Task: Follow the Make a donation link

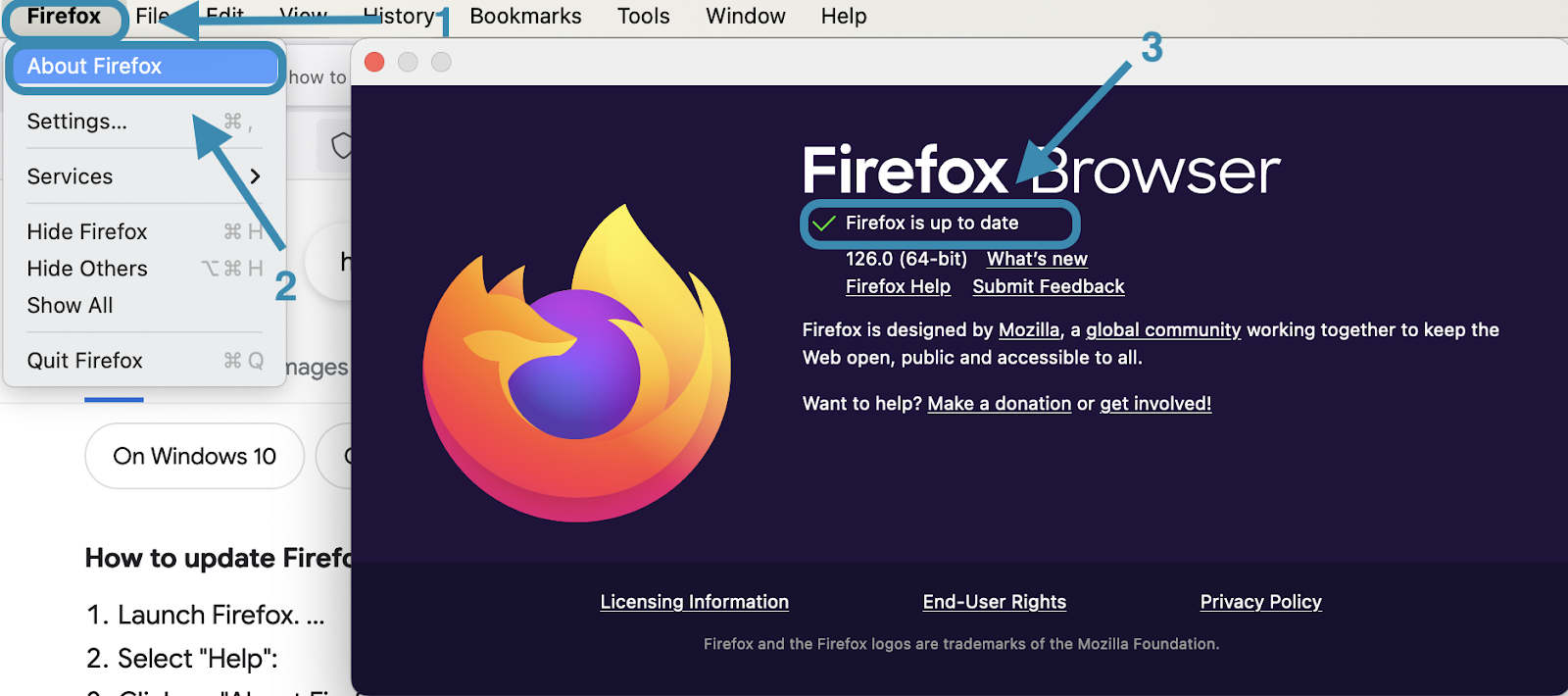Action: 999,404
